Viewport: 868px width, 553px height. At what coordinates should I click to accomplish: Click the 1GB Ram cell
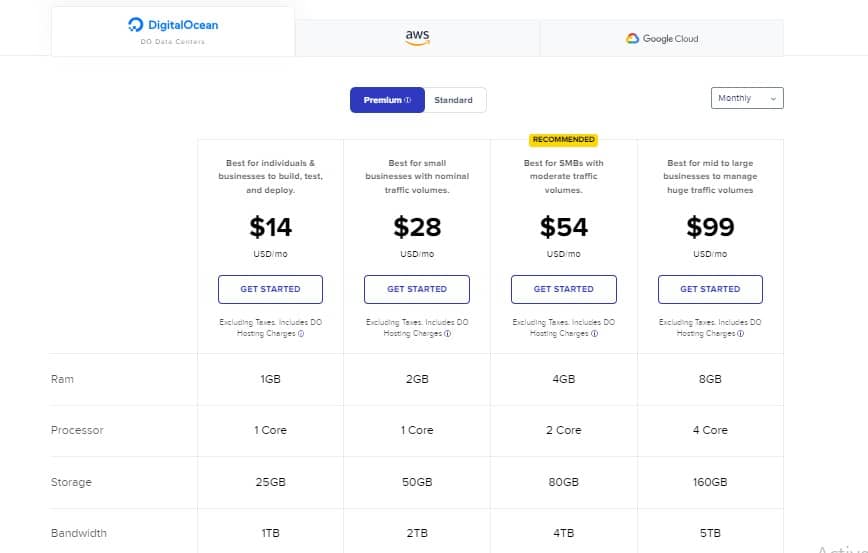click(270, 379)
